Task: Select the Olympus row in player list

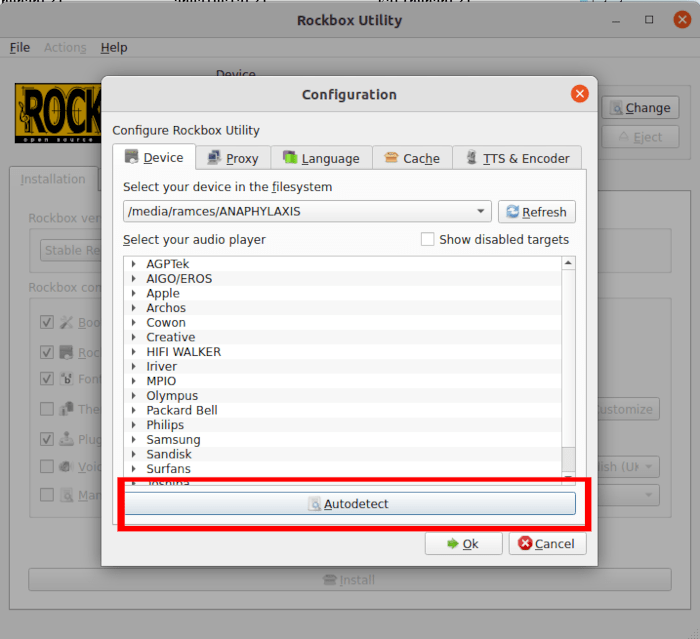Action: click(x=342, y=396)
